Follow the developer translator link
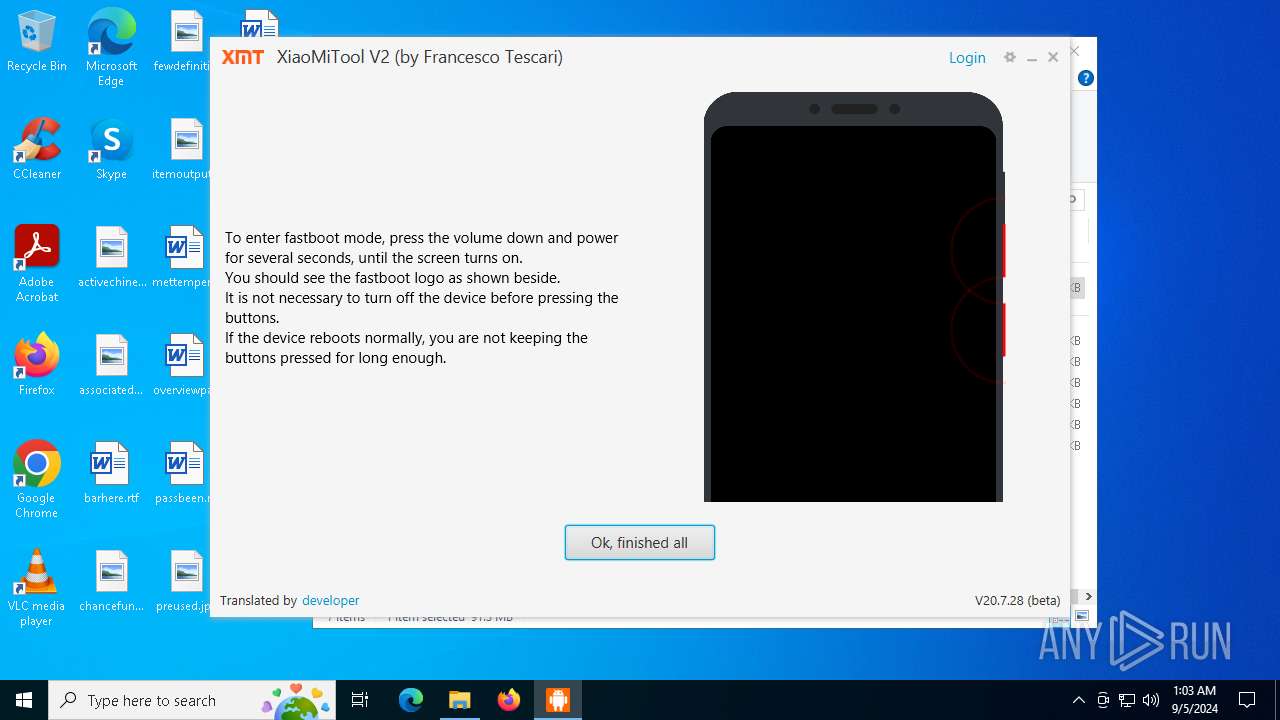 pos(330,600)
